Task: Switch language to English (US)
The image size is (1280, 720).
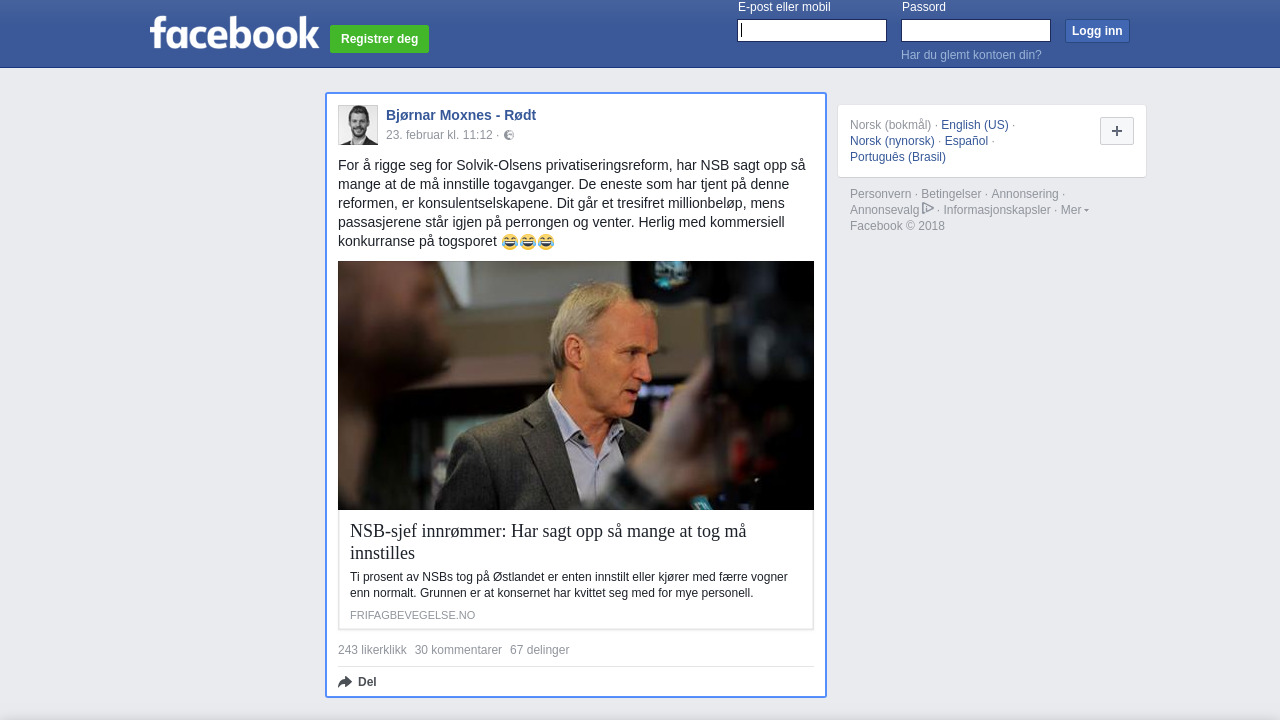Action: (975, 125)
